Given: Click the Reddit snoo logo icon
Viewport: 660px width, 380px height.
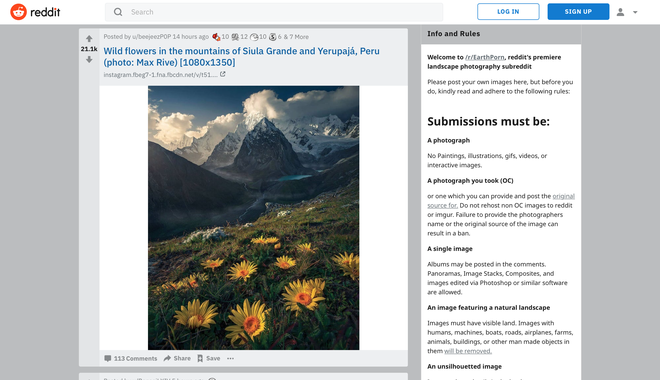Looking at the screenshot, I should (x=19, y=12).
